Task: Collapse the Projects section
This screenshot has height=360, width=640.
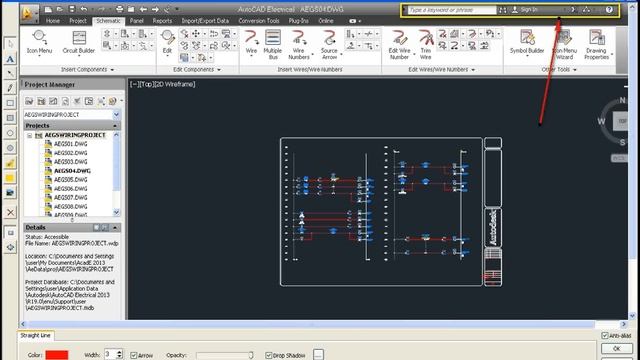Action: pyautogui.click(x=115, y=126)
